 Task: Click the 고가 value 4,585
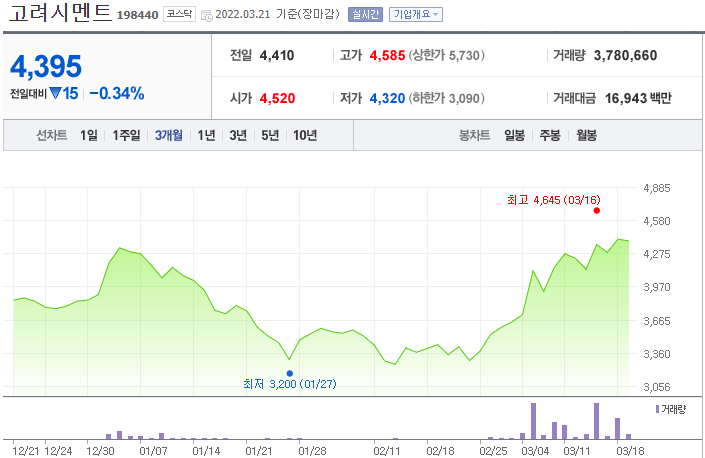pyautogui.click(x=387, y=55)
